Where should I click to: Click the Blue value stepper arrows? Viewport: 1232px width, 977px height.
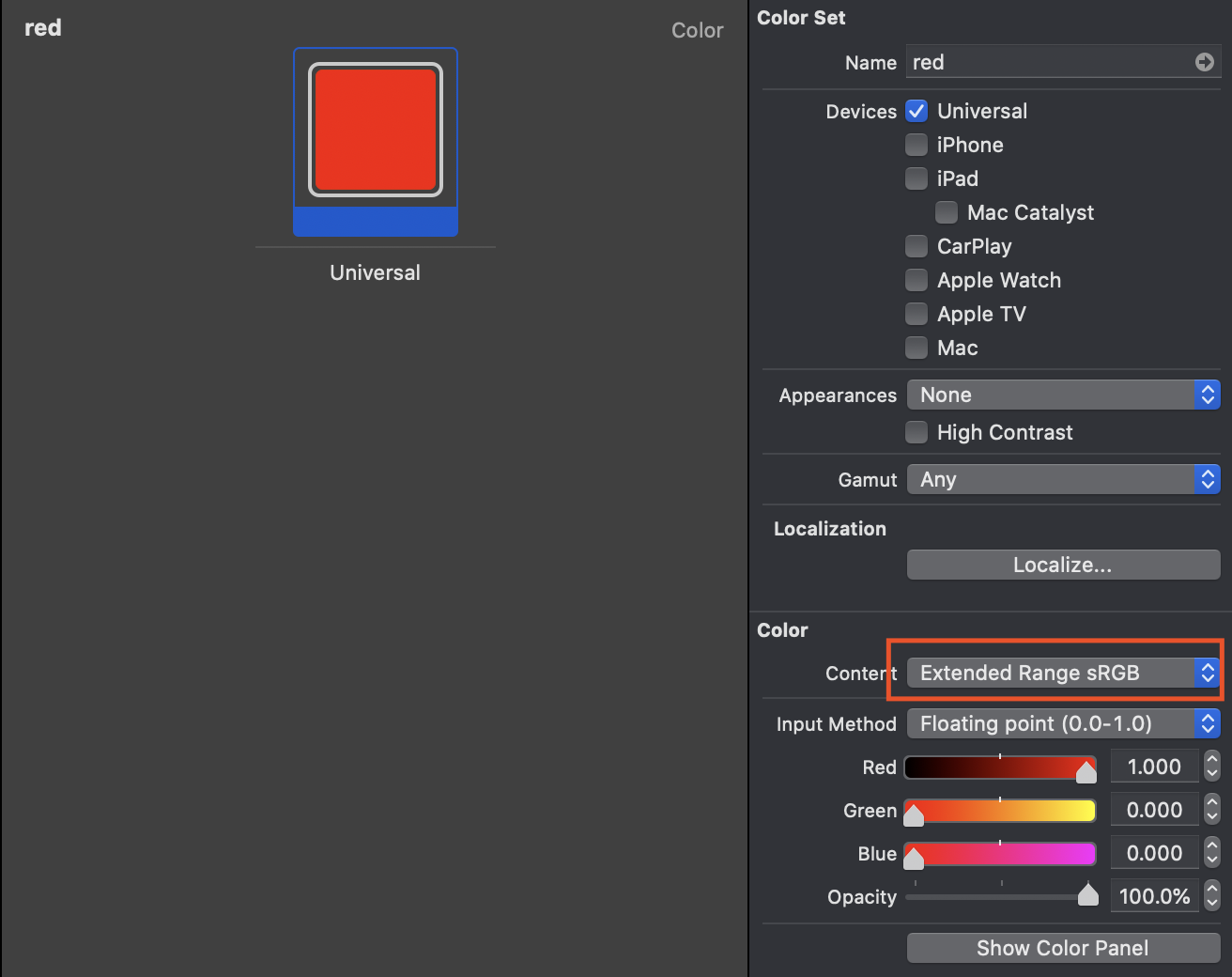(x=1212, y=853)
